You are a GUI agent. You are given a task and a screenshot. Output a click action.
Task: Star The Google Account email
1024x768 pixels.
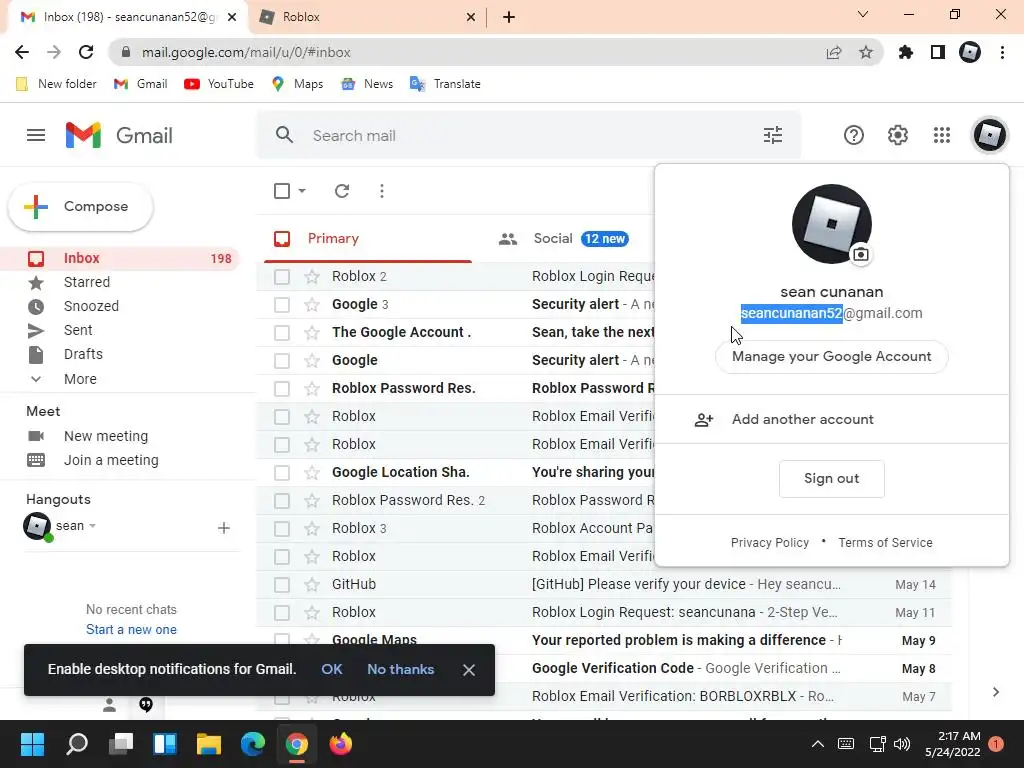pos(312,332)
